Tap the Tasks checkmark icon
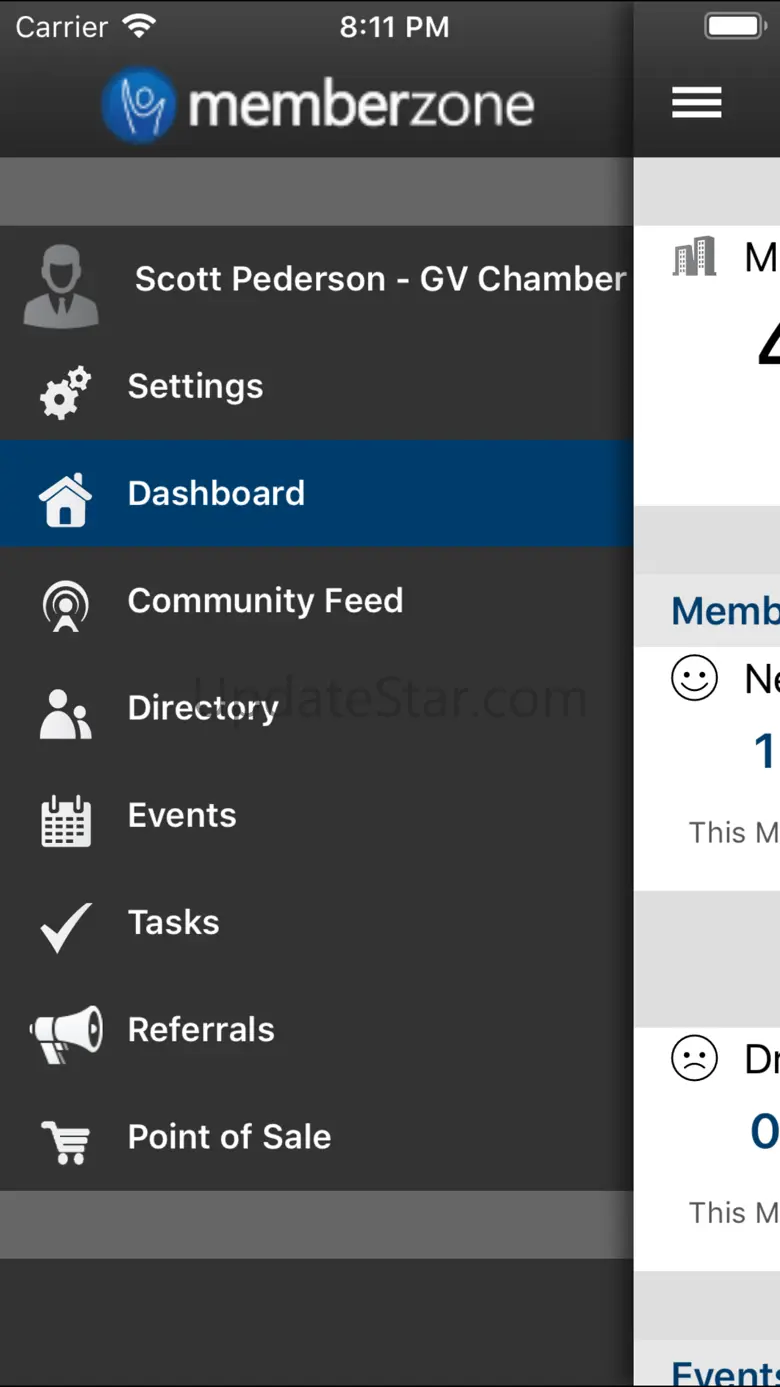 point(65,927)
